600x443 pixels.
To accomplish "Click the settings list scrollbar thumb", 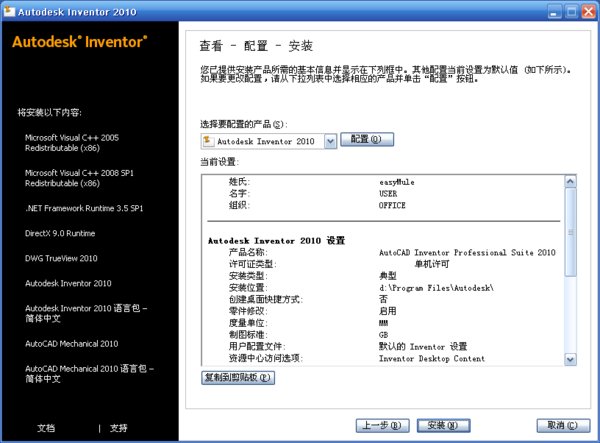I will click(570, 232).
